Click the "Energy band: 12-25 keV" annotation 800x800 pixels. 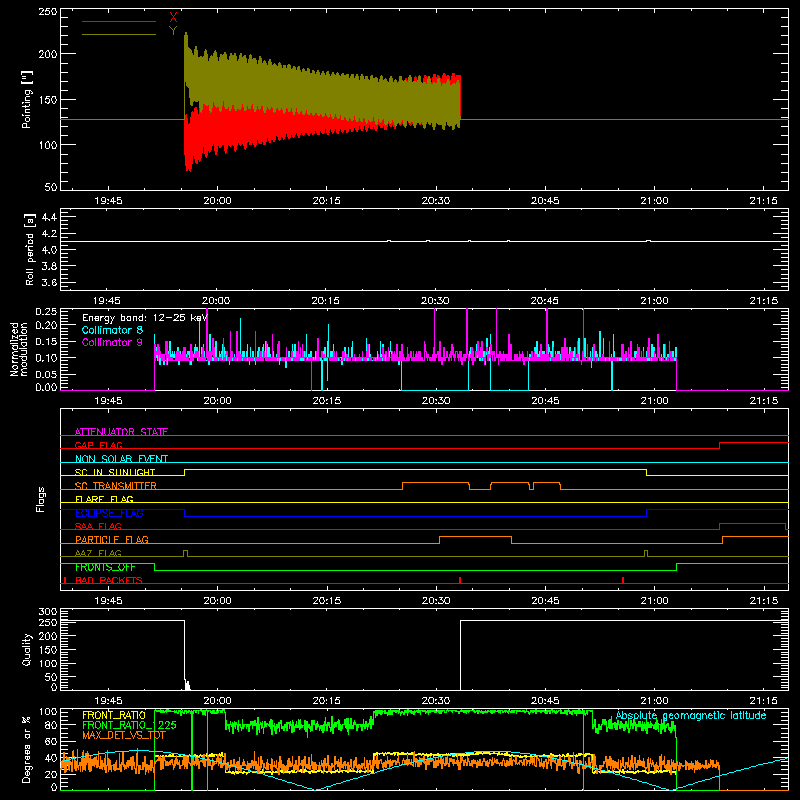145,318
